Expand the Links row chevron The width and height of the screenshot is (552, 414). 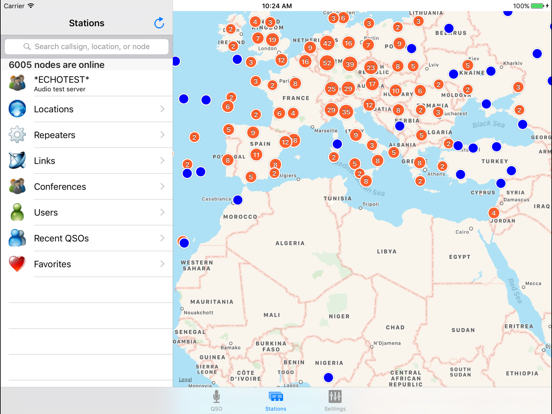click(x=162, y=161)
